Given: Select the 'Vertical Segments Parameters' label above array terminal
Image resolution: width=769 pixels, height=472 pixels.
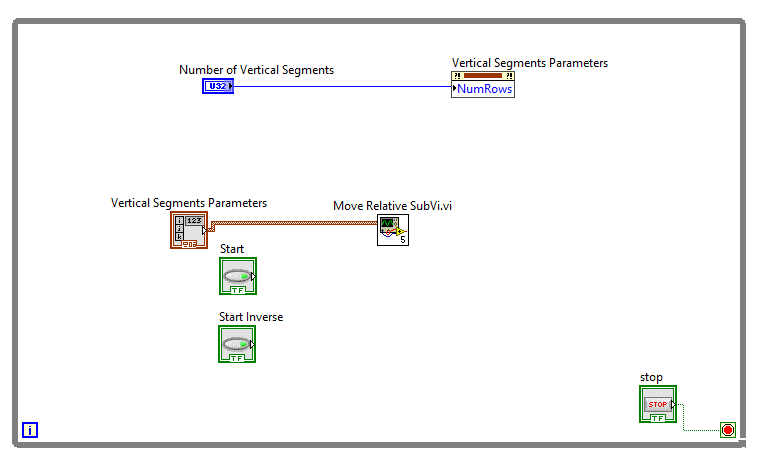Looking at the screenshot, I should (x=189, y=203).
